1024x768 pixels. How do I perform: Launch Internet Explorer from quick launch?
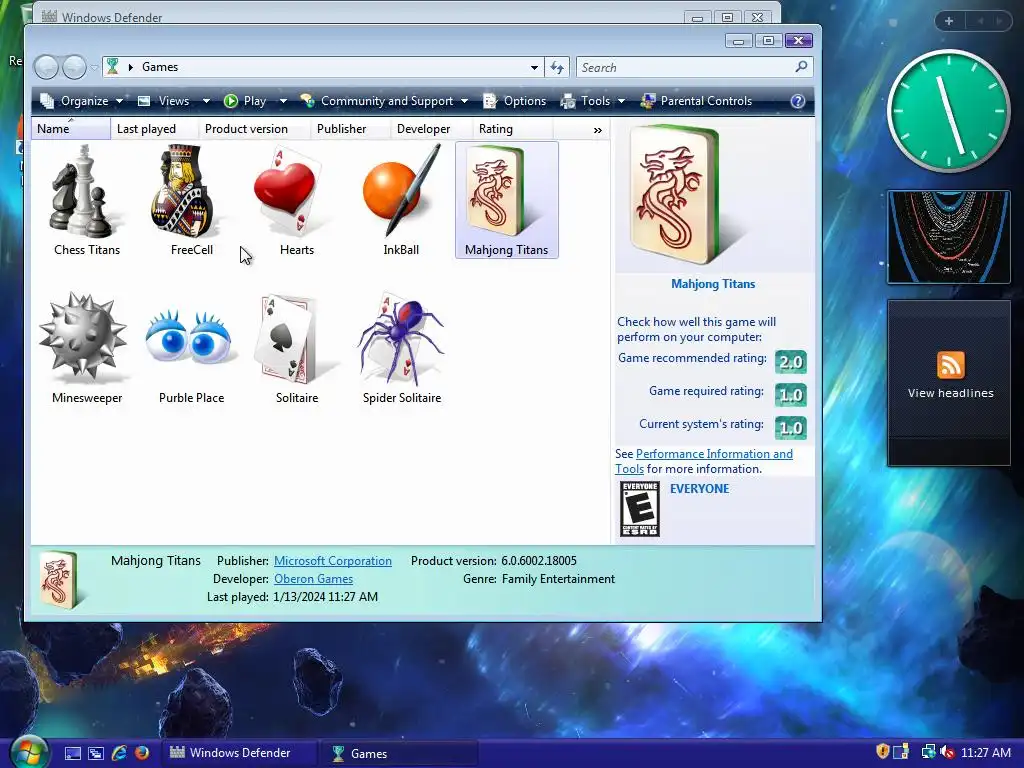(120, 753)
